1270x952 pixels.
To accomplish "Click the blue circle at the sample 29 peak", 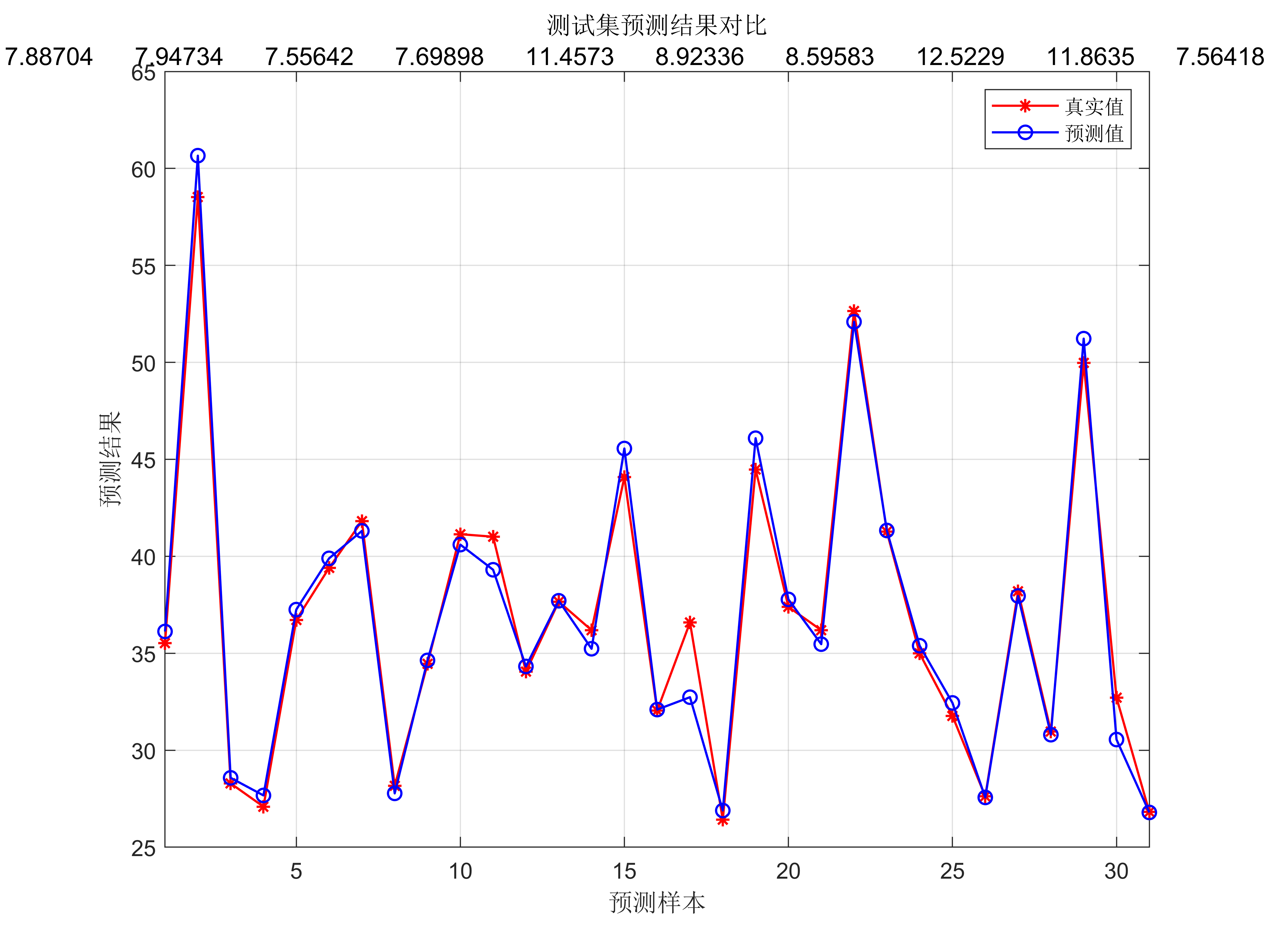I will [1083, 339].
